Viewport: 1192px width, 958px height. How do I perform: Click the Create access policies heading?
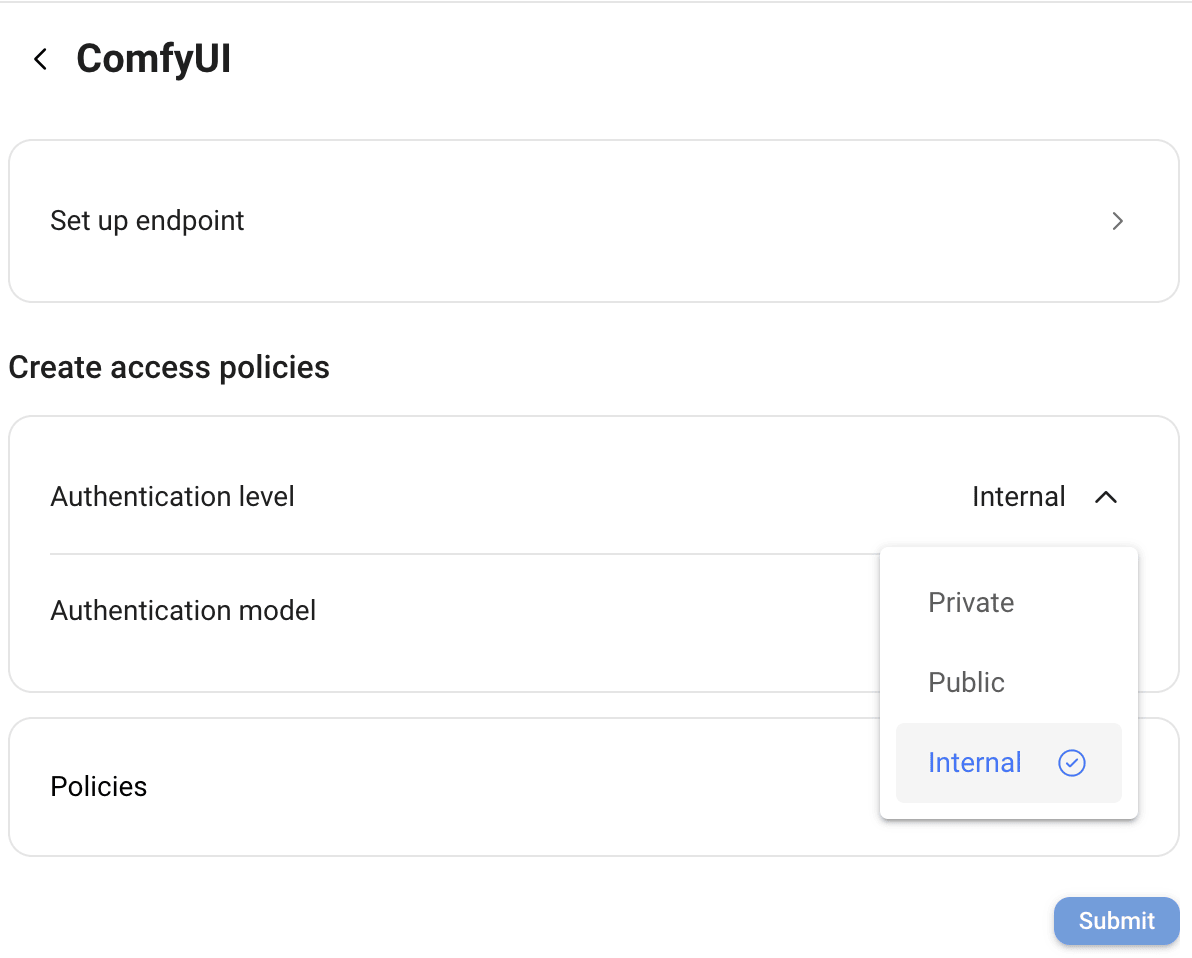(168, 367)
